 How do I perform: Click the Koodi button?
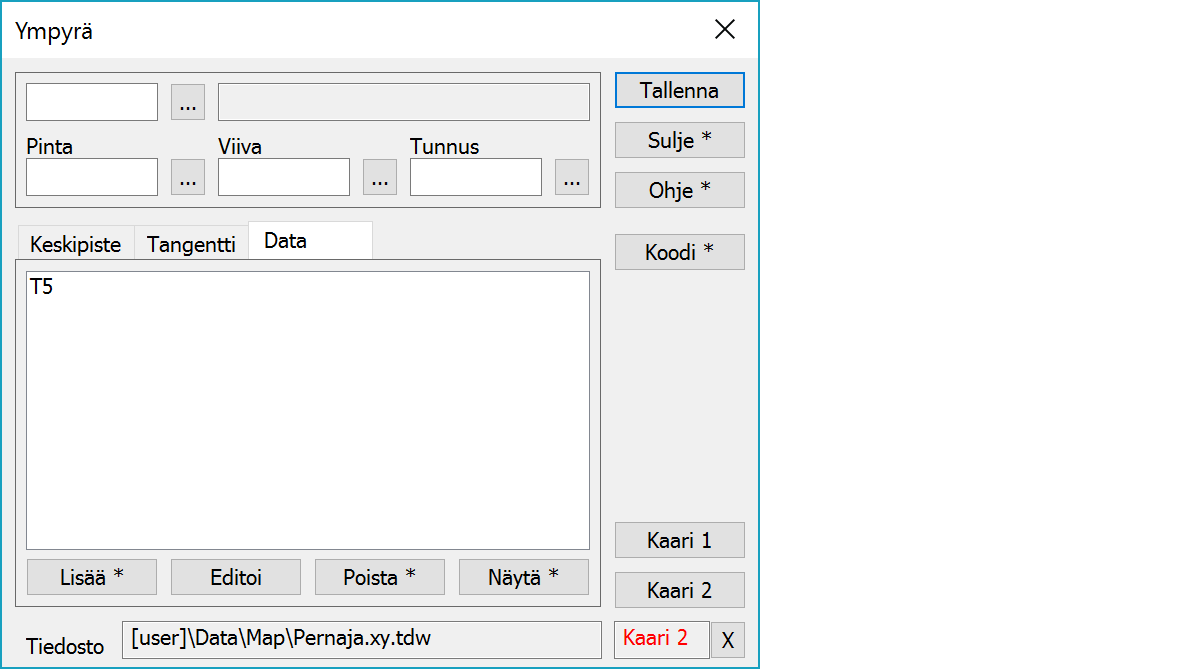tap(679, 252)
